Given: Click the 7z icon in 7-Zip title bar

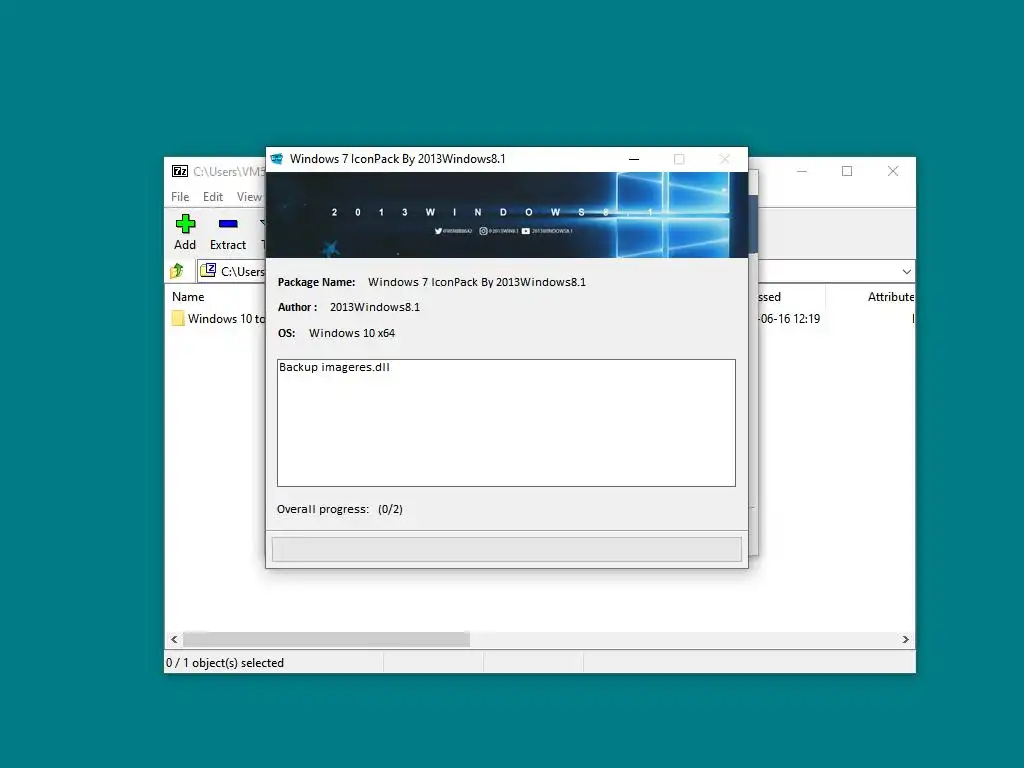Looking at the screenshot, I should click(x=180, y=171).
